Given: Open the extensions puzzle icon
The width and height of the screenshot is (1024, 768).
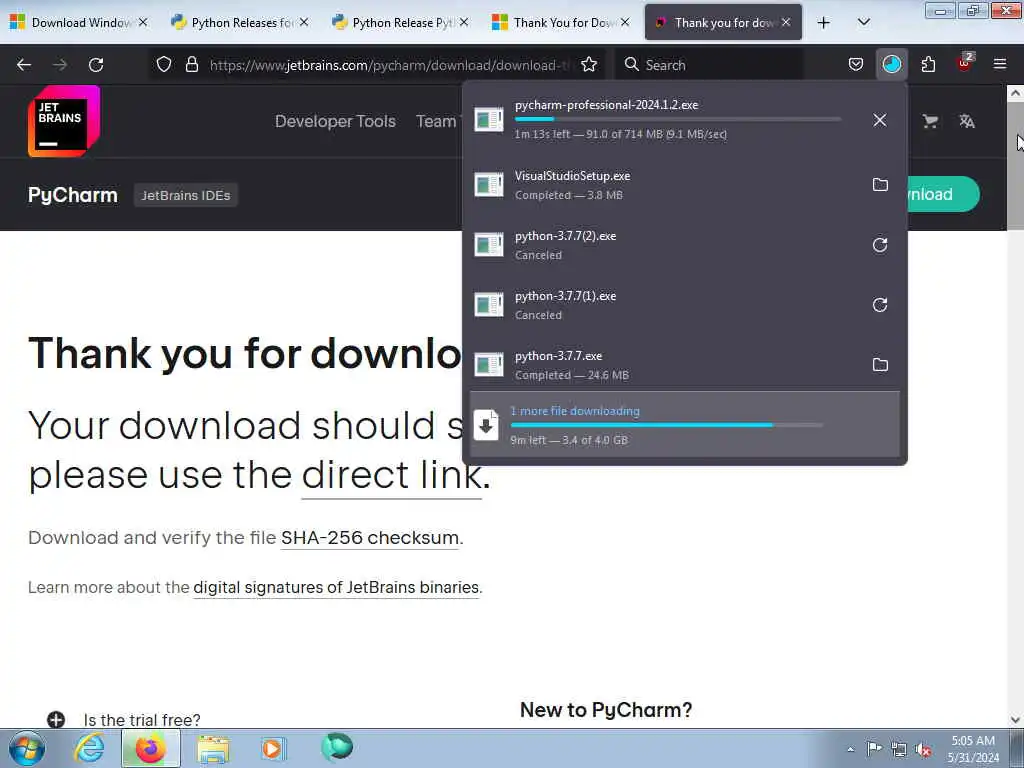Looking at the screenshot, I should (x=928, y=65).
